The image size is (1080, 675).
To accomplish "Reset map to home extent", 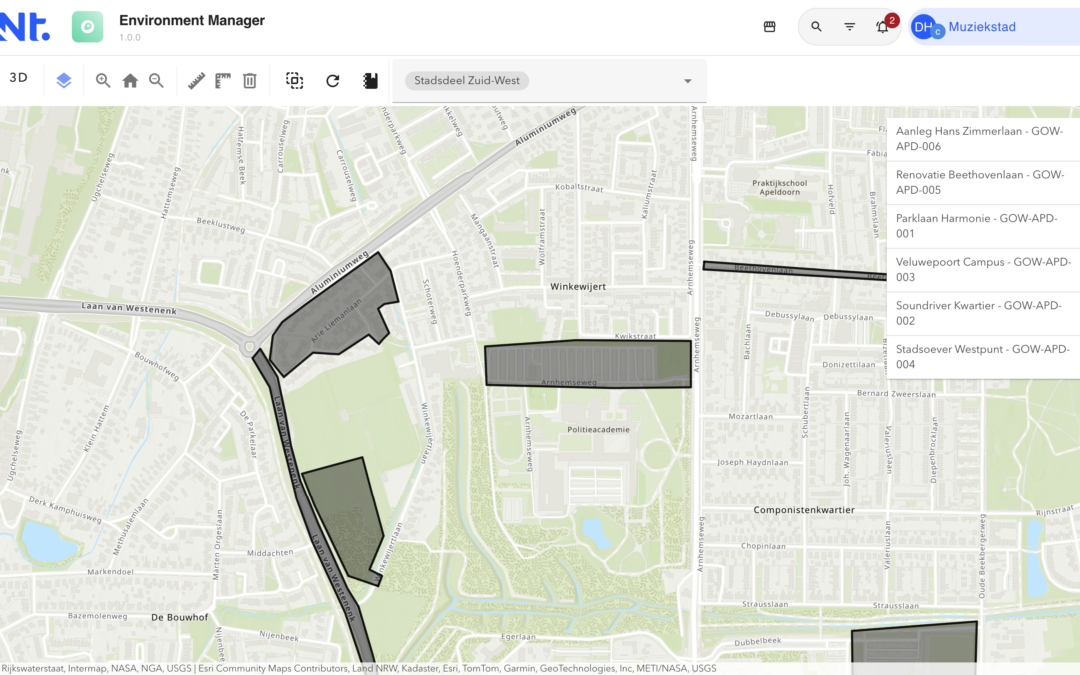I will click(129, 81).
